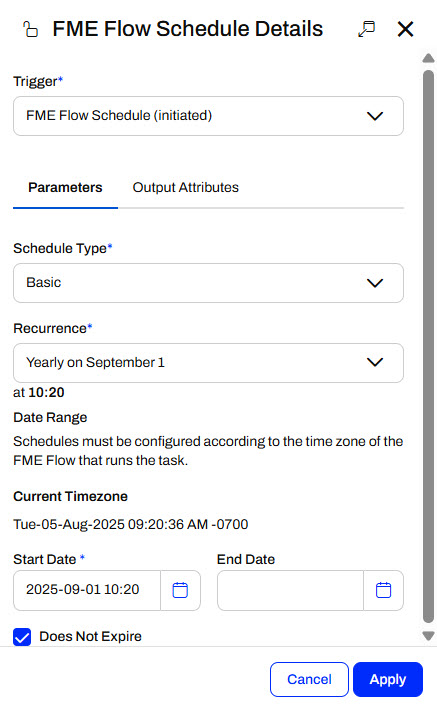Expand Recurrence dropdown Yearly on September 1
Viewport: 437px width, 705px height.
coord(208,363)
